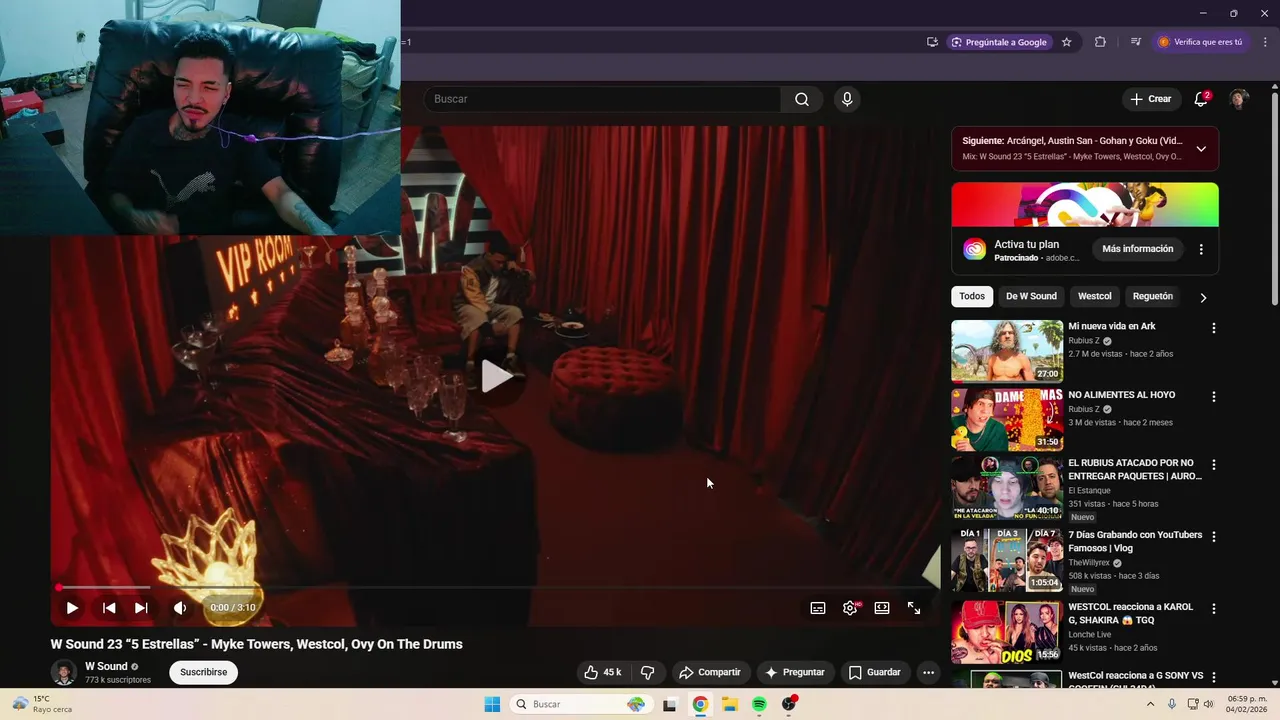Open options for Mi nueva vida en Ark

1214,328
